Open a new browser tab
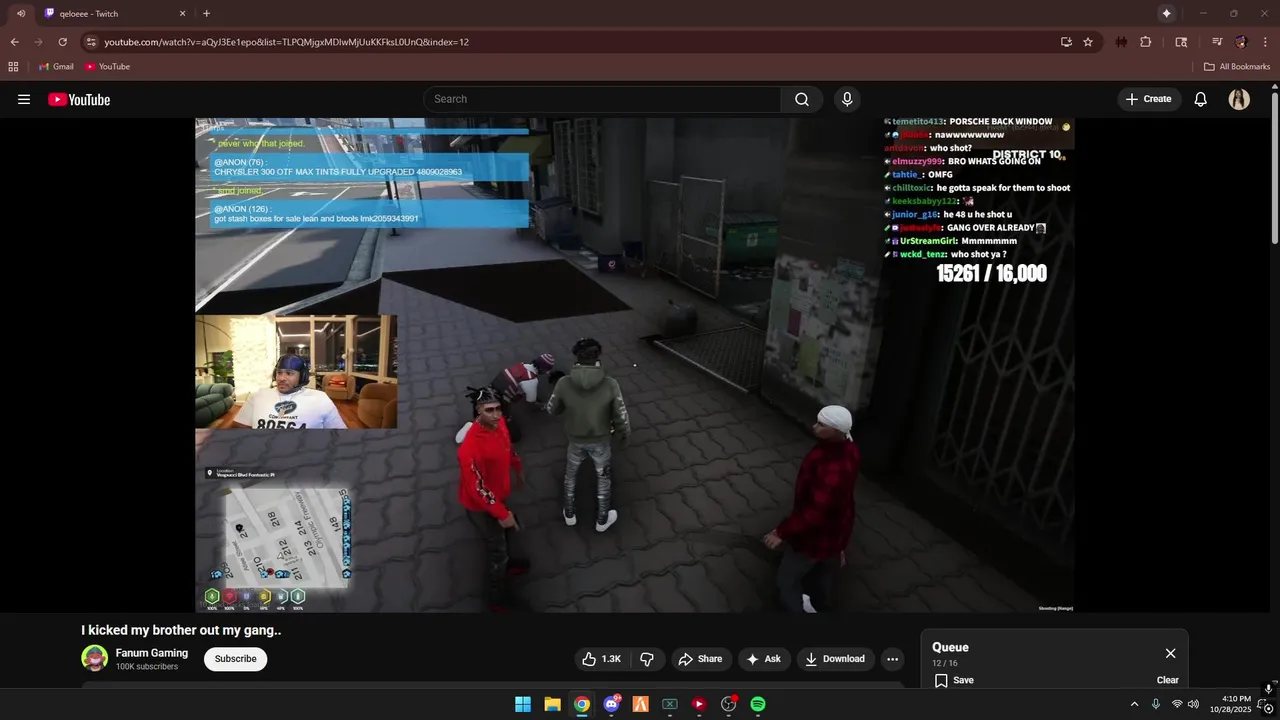This screenshot has width=1280, height=720. point(206,13)
